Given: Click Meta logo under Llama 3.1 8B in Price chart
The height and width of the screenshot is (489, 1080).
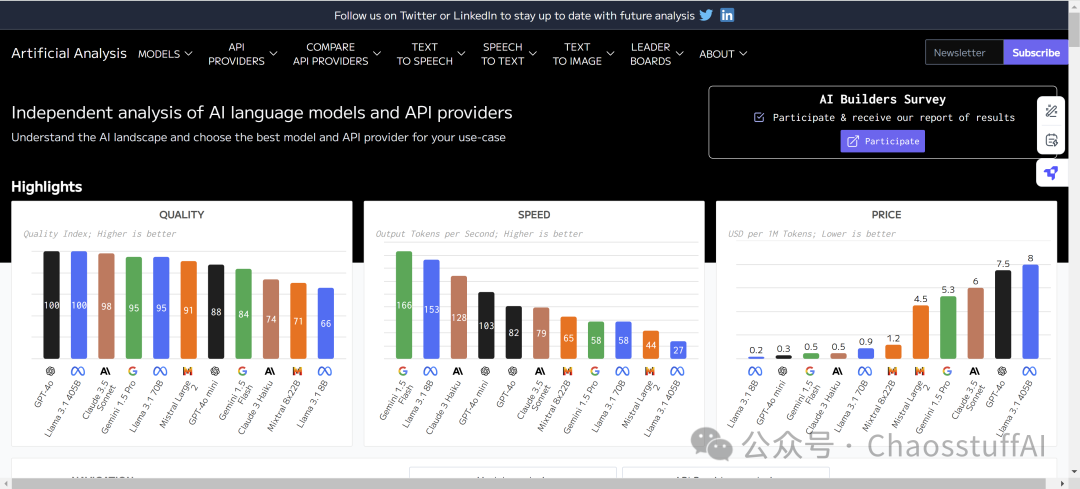Looking at the screenshot, I should click(756, 370).
